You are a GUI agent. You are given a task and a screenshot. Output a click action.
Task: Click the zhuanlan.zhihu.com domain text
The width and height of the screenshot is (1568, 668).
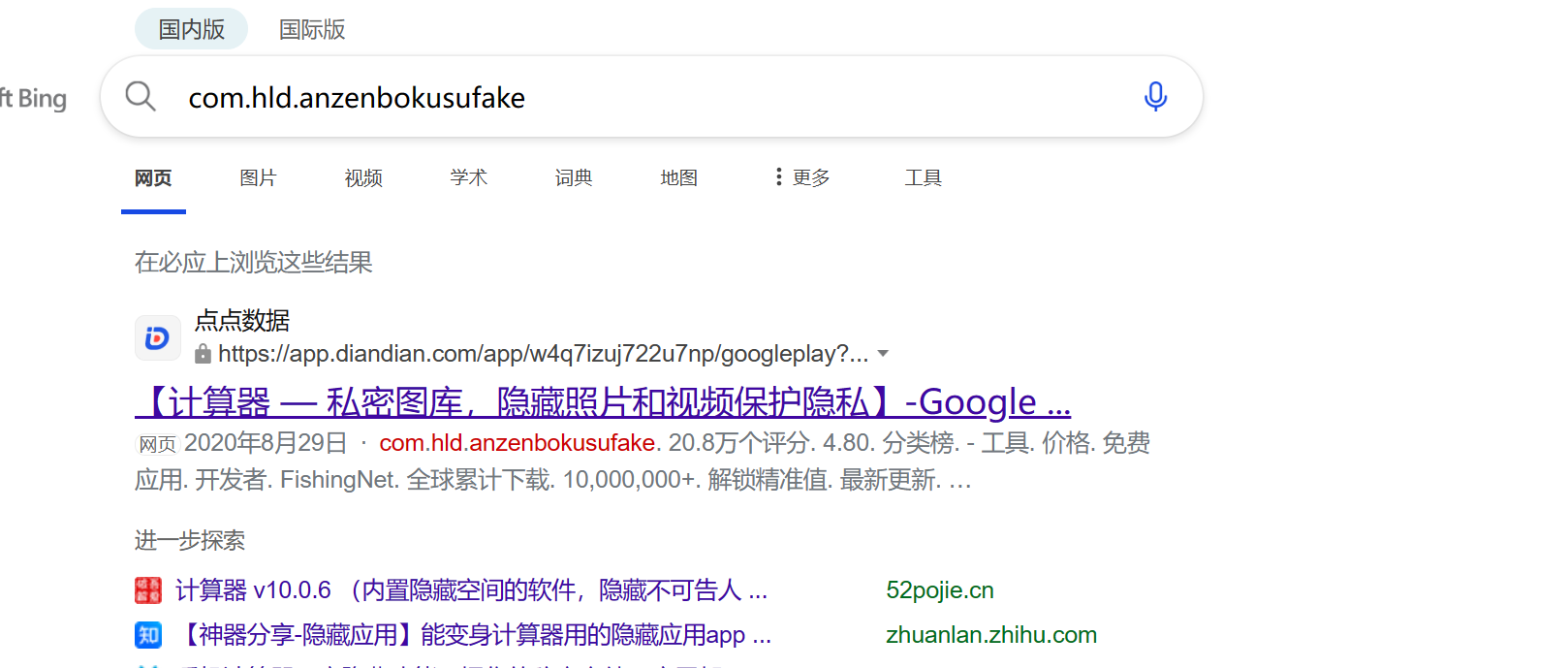991,635
